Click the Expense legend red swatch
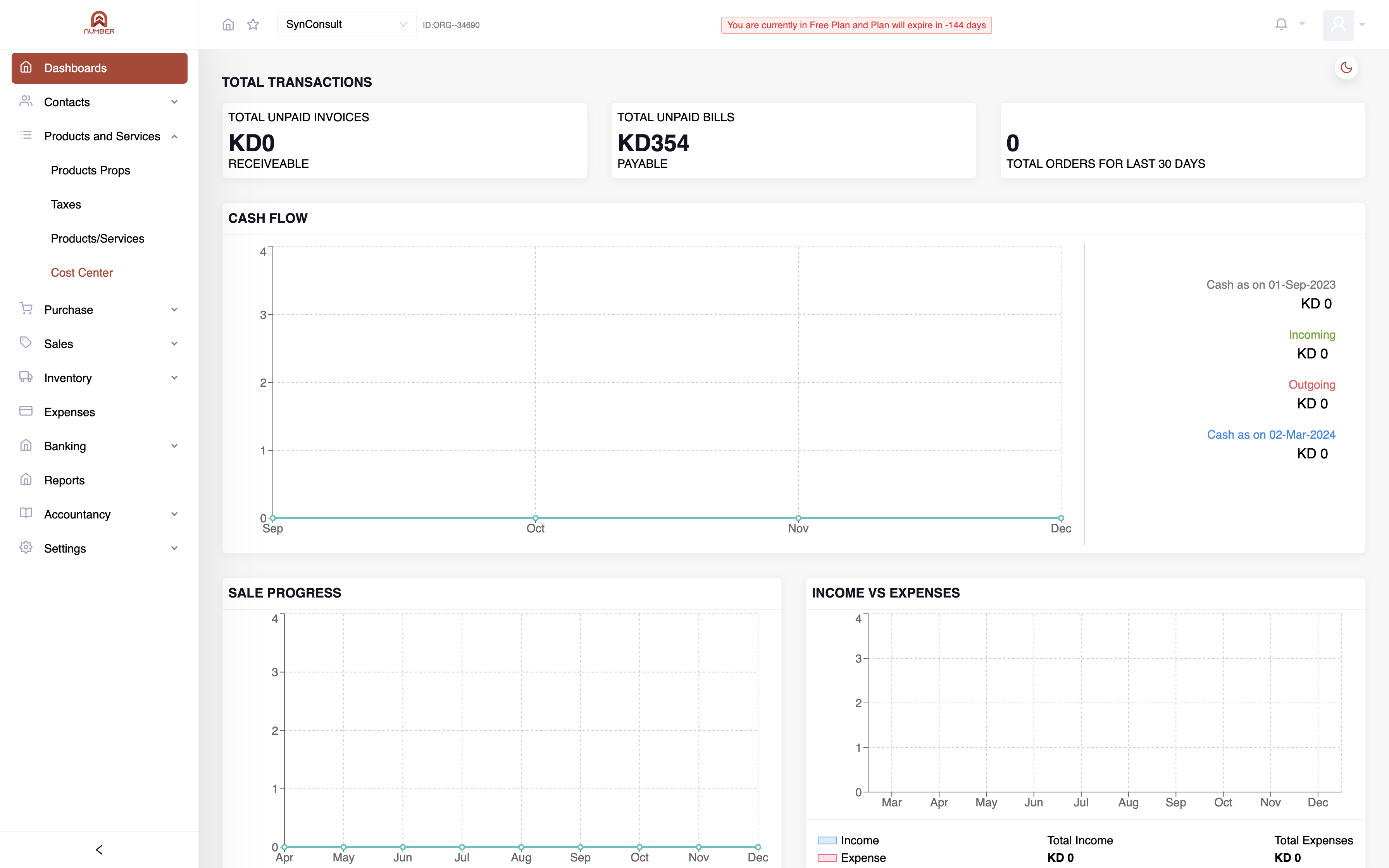The height and width of the screenshot is (868, 1389). click(827, 858)
